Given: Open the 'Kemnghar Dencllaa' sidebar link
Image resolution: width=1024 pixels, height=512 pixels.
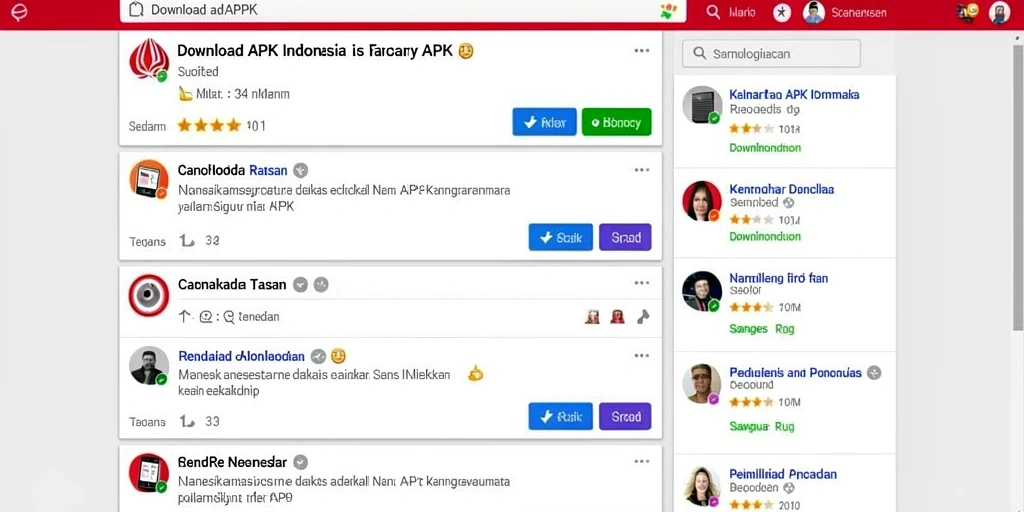Looking at the screenshot, I should tap(782, 189).
